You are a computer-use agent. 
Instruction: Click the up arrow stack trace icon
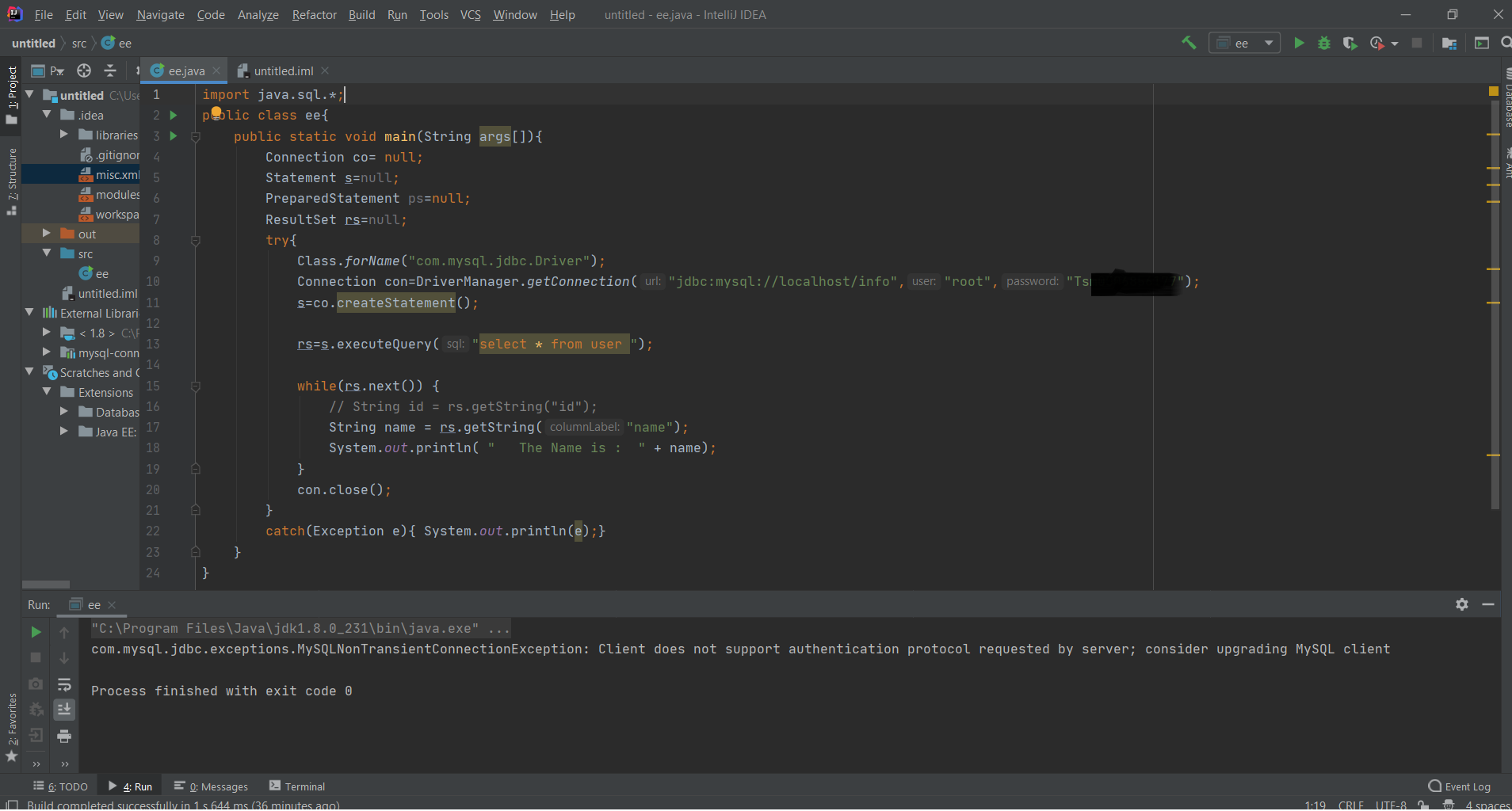pos(64,632)
